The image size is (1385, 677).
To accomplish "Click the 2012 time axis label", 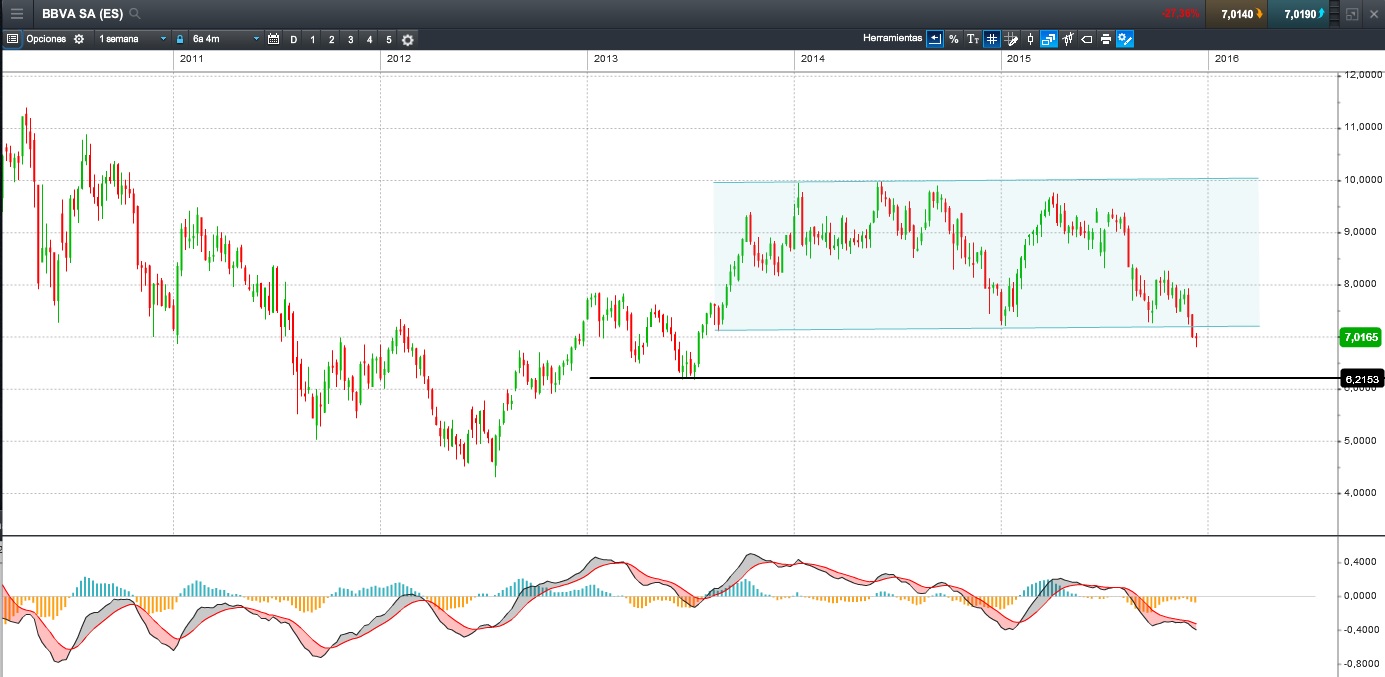I will pos(398,59).
